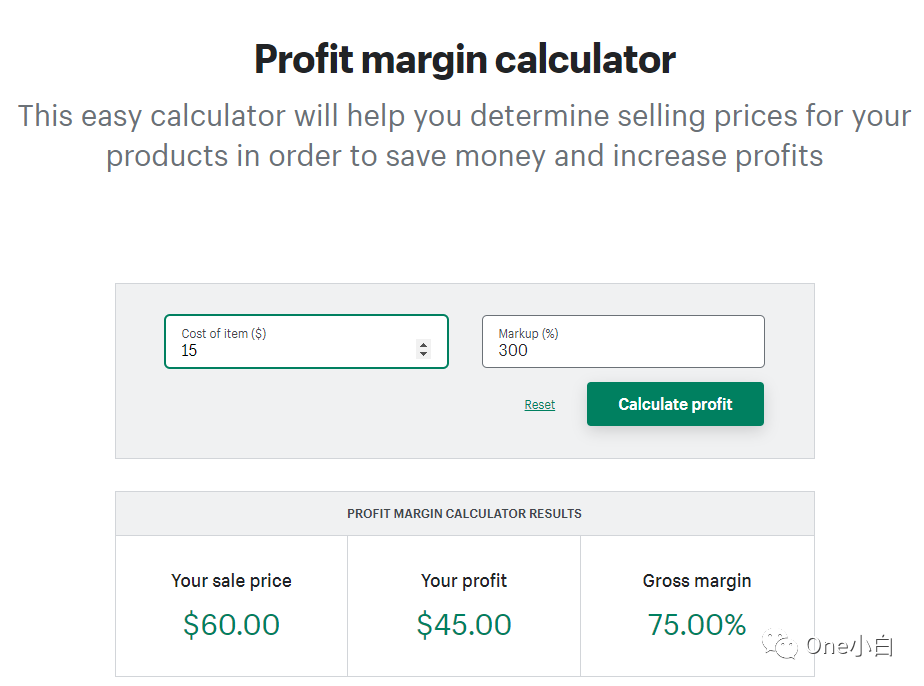Click the "Gross margin" label
924x686 pixels.
[x=697, y=581]
